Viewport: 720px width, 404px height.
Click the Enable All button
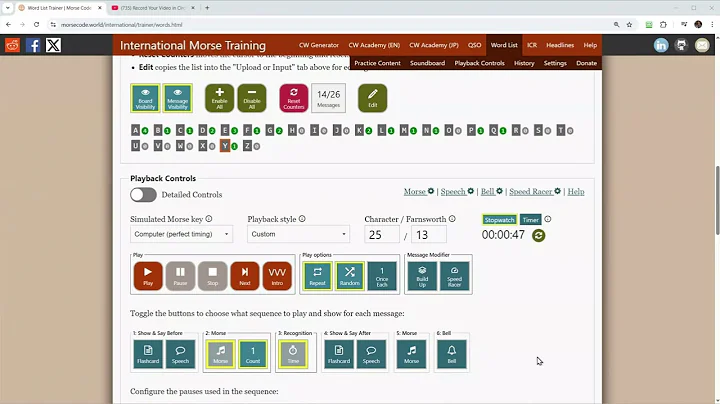219,98
